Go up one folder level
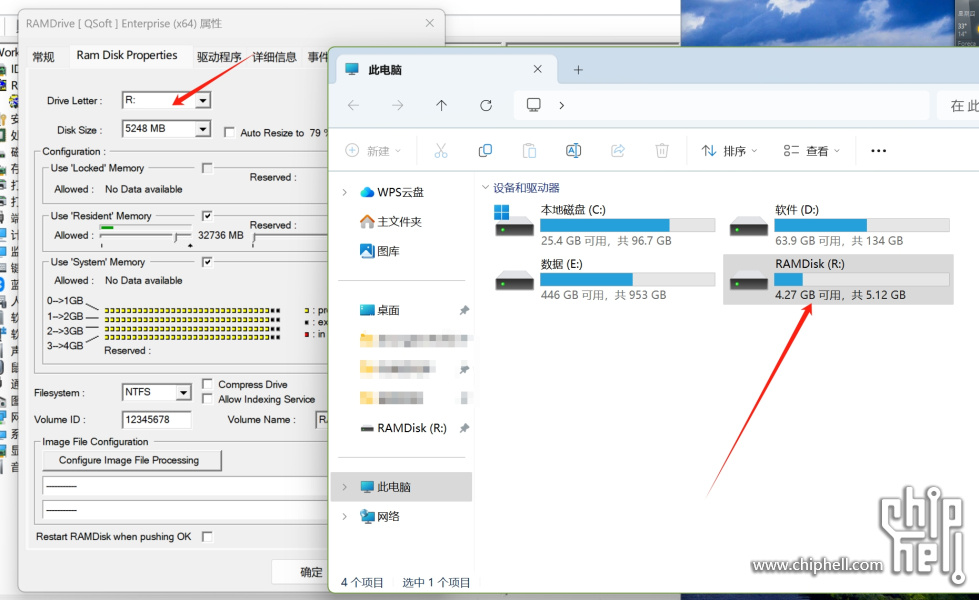The width and height of the screenshot is (979, 600). [x=441, y=106]
